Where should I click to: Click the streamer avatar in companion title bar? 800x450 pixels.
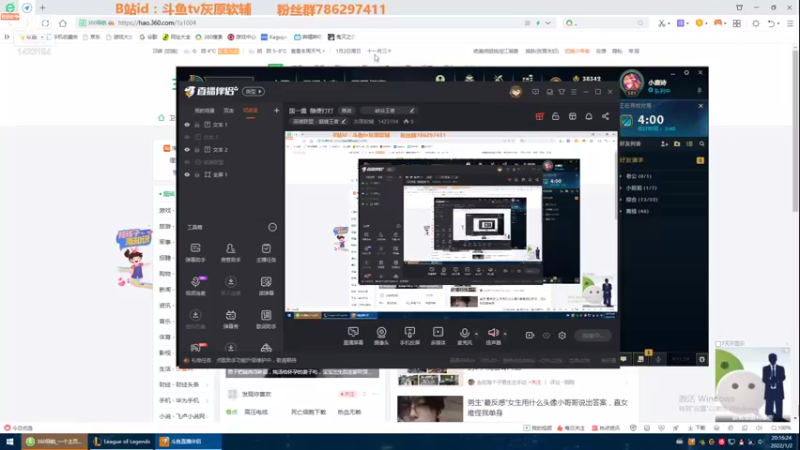click(x=515, y=92)
